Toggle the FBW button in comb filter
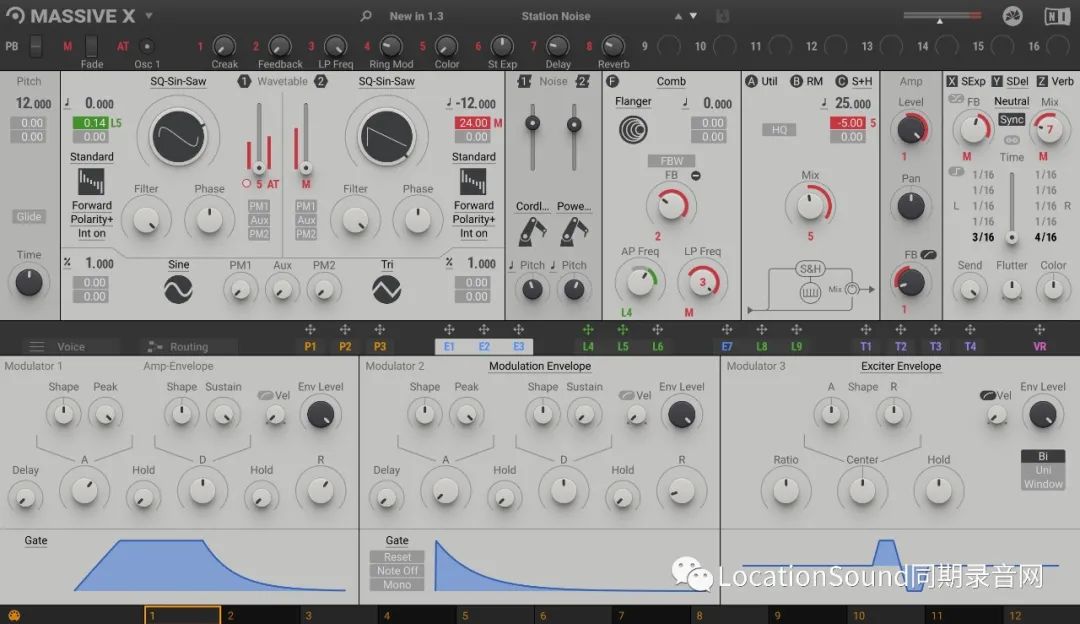Image resolution: width=1080 pixels, height=624 pixels. 671,160
